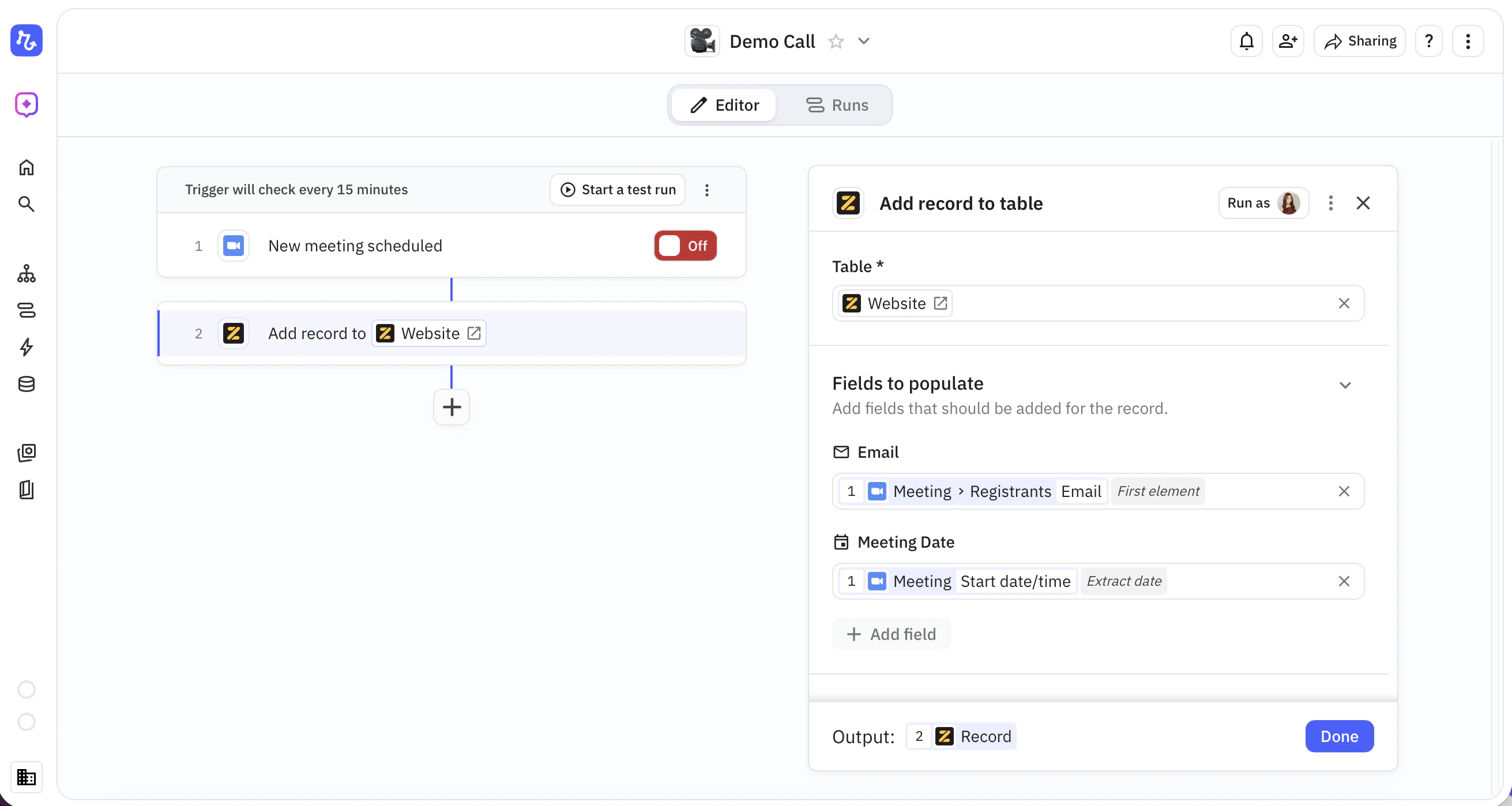Open dropdown next to Demo Call title

point(863,41)
